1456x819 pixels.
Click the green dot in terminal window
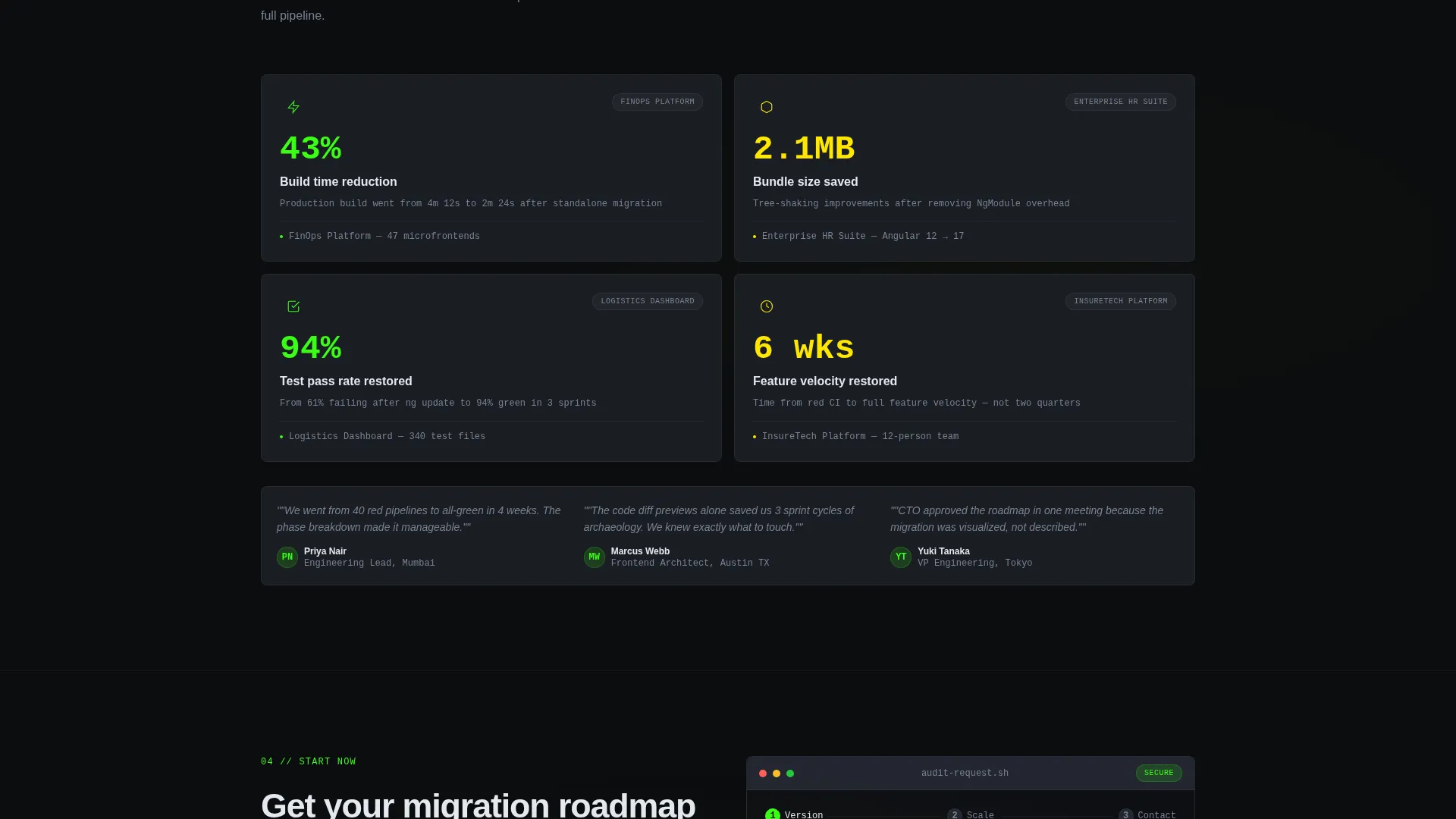(790, 773)
